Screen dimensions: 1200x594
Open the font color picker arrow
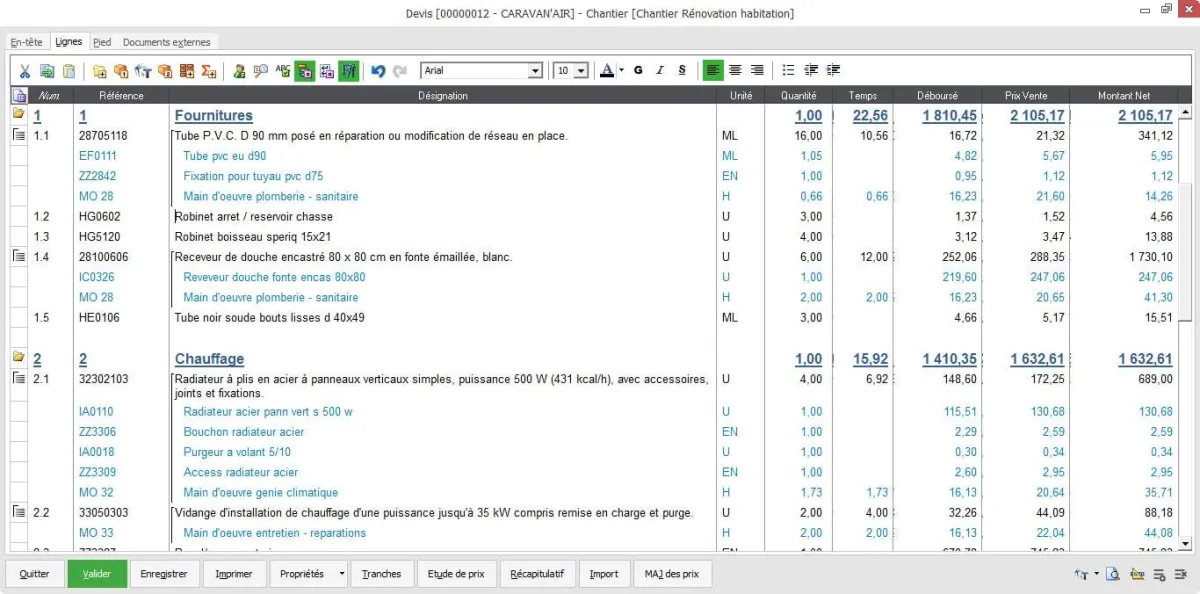click(x=621, y=70)
